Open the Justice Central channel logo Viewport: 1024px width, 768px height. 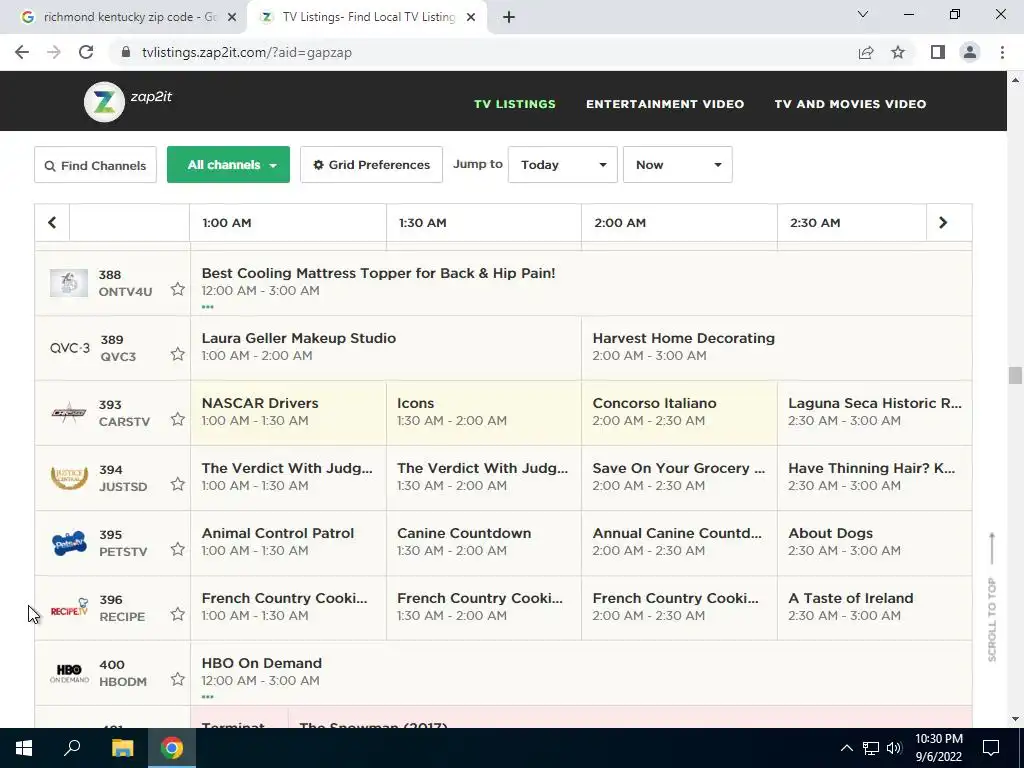pos(69,478)
